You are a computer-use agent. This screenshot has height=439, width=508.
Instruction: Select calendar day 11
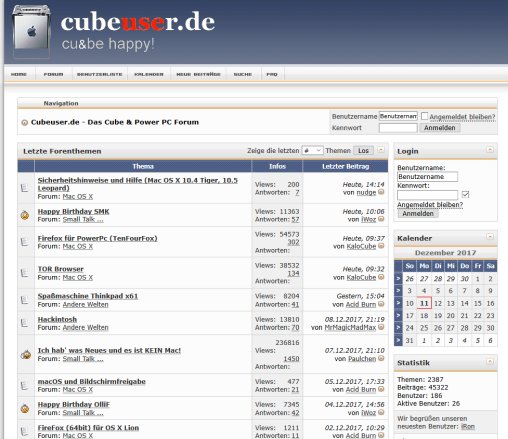click(424, 303)
